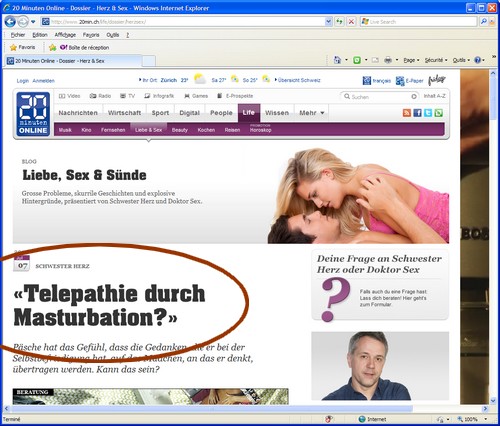Click the Print toolbar icon
The image size is (500, 426).
(x=388, y=60)
